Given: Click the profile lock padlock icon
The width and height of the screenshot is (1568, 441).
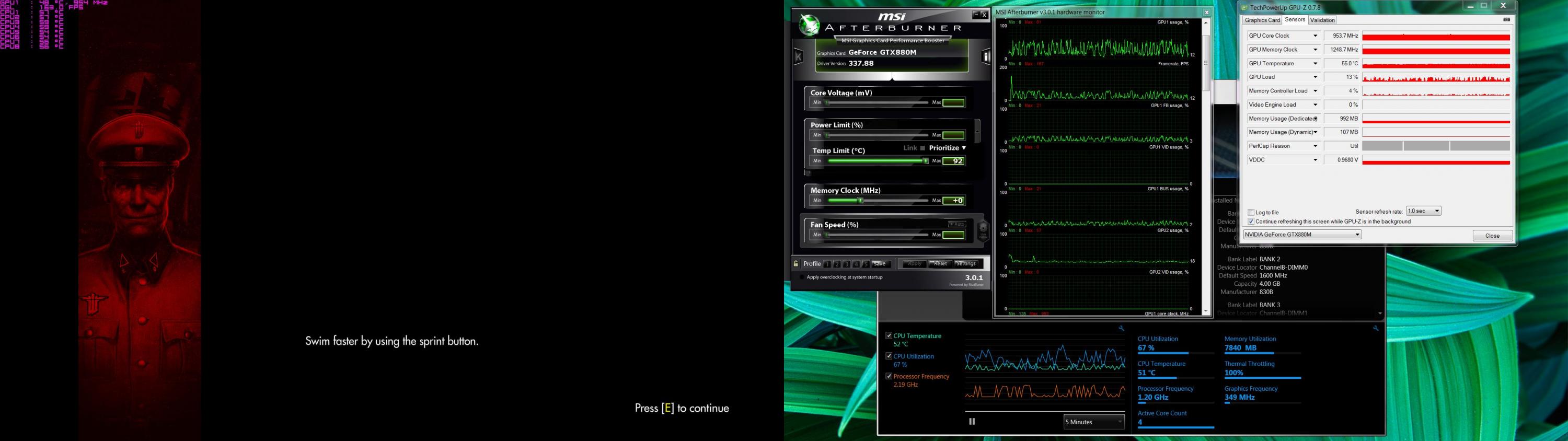Looking at the screenshot, I should [796, 263].
